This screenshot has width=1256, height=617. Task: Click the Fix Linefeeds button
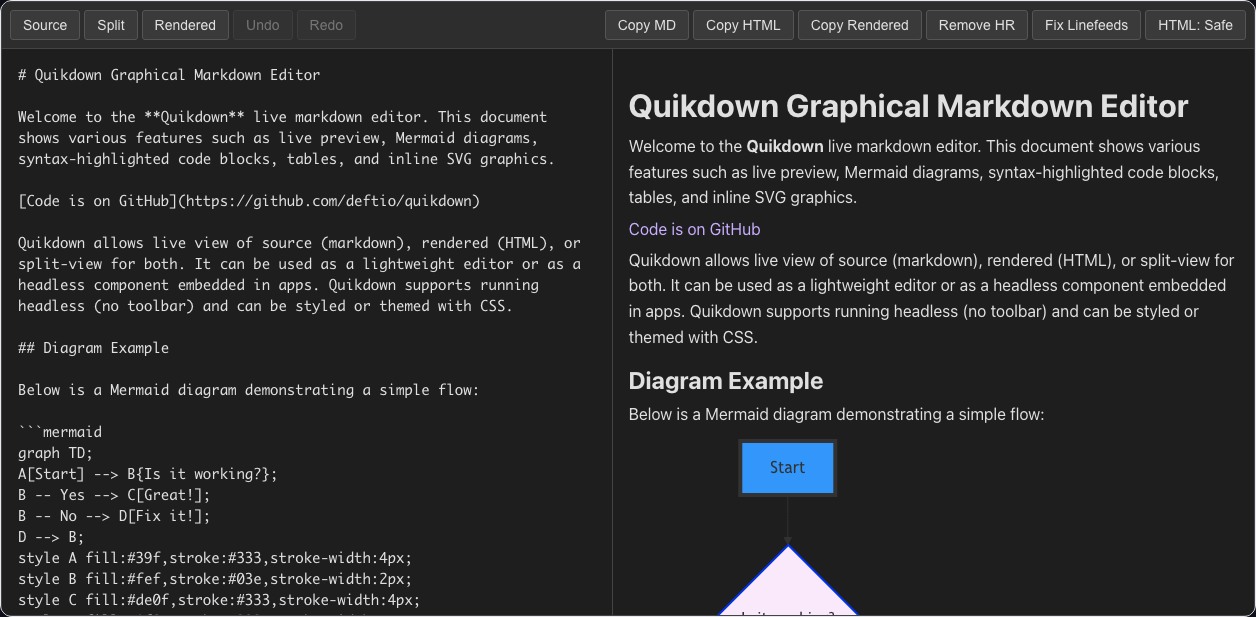pos(1086,25)
